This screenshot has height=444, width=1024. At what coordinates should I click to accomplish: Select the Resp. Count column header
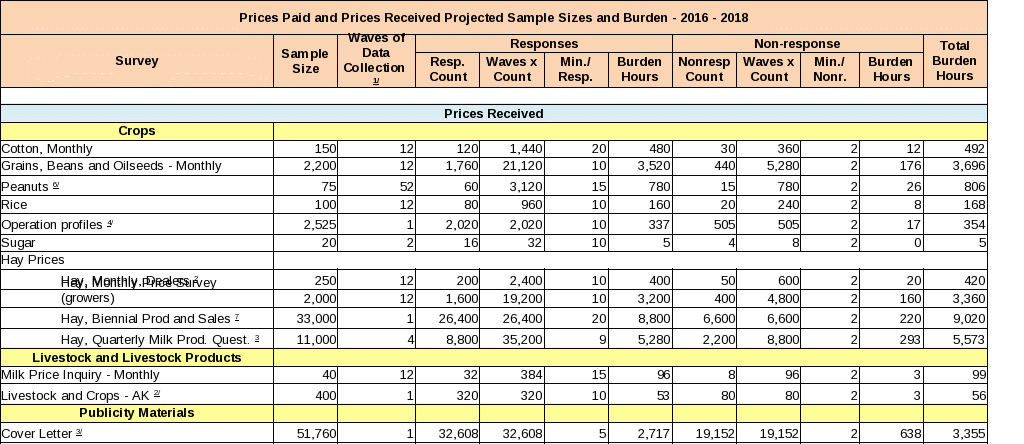tap(448, 69)
